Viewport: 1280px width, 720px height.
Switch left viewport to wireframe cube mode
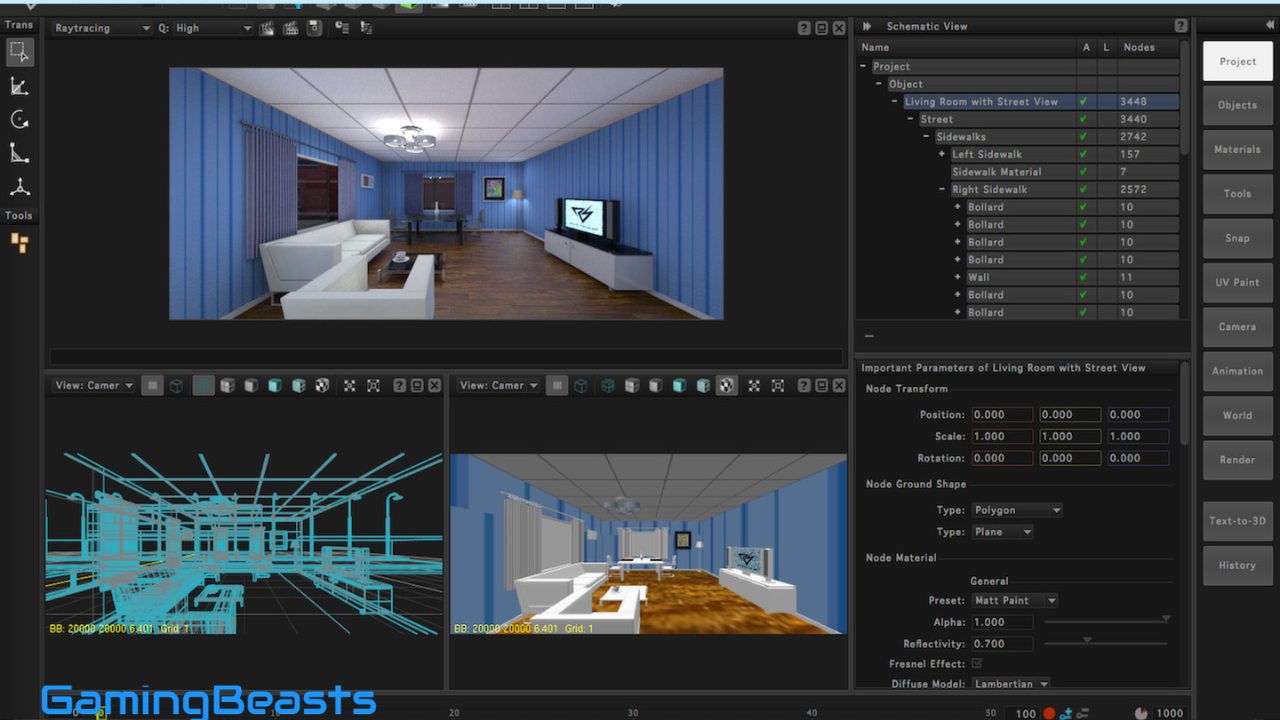click(x=177, y=385)
